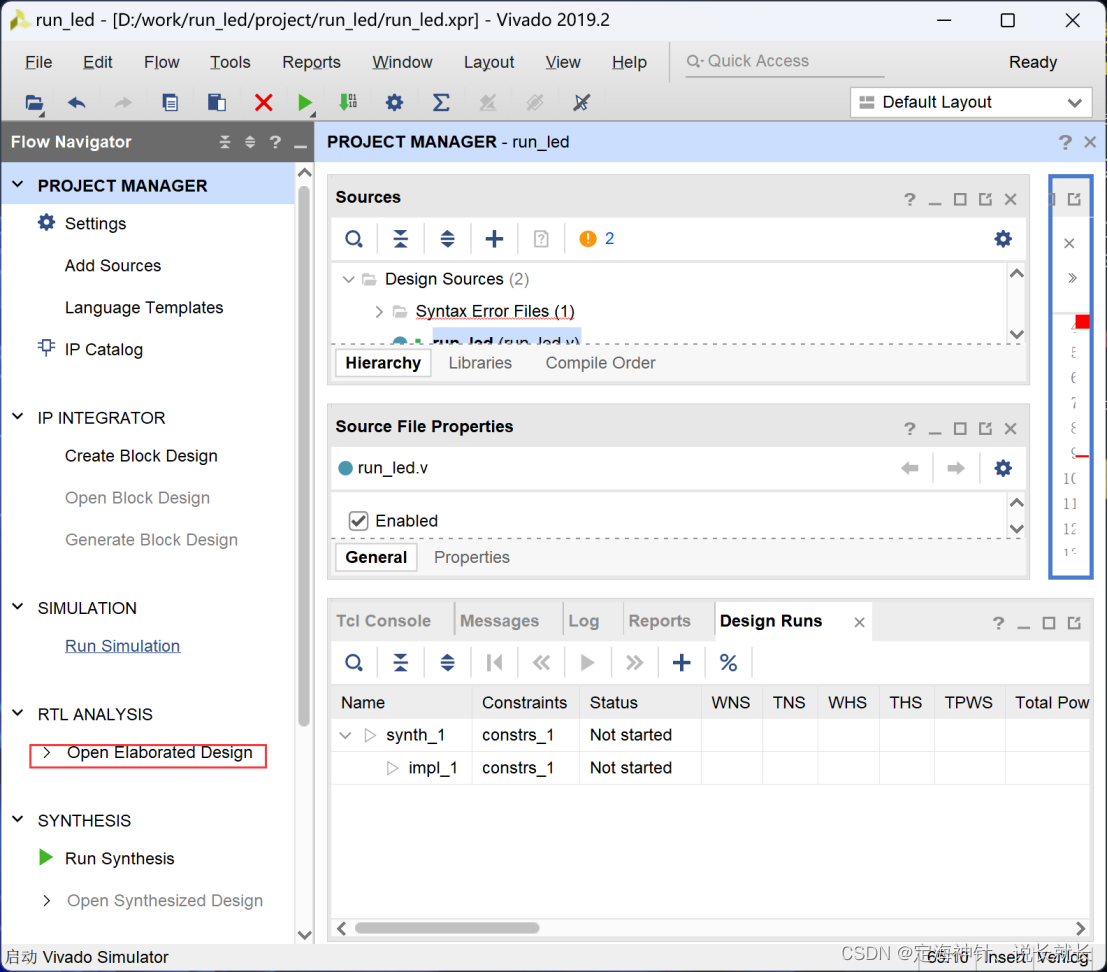Open the Reports menu
Screen dimensions: 1108x972
311,62
